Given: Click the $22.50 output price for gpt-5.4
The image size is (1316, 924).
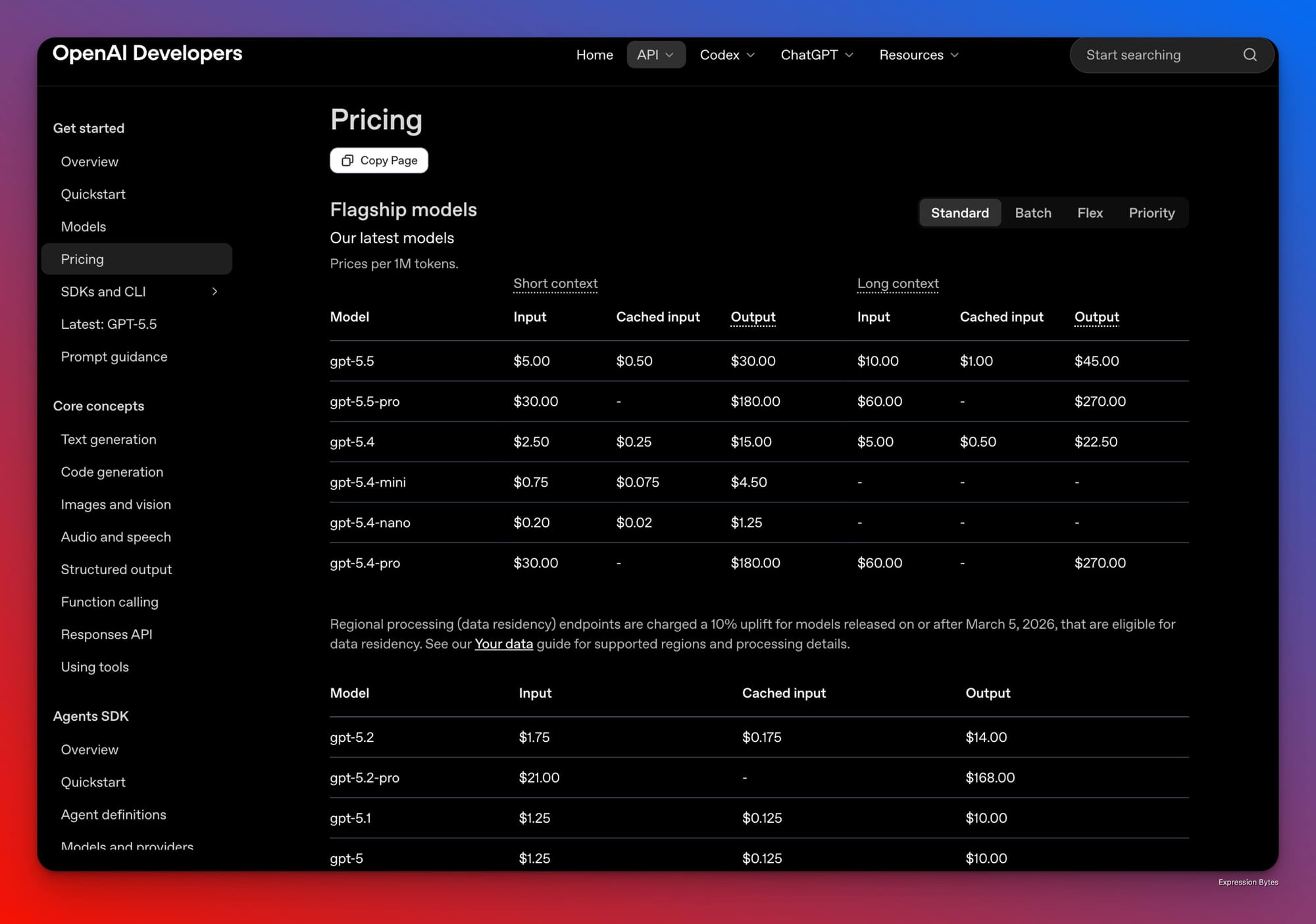Looking at the screenshot, I should coord(1096,442).
